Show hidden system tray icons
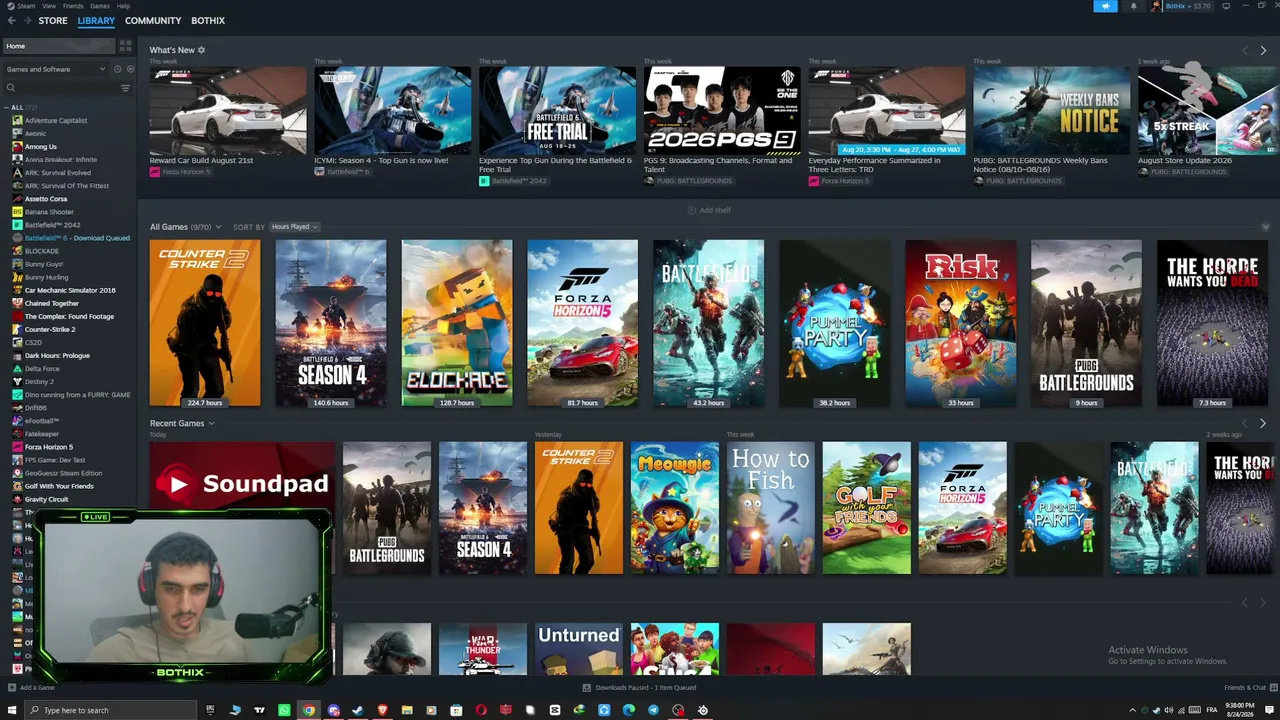1280x720 pixels. (1132, 710)
